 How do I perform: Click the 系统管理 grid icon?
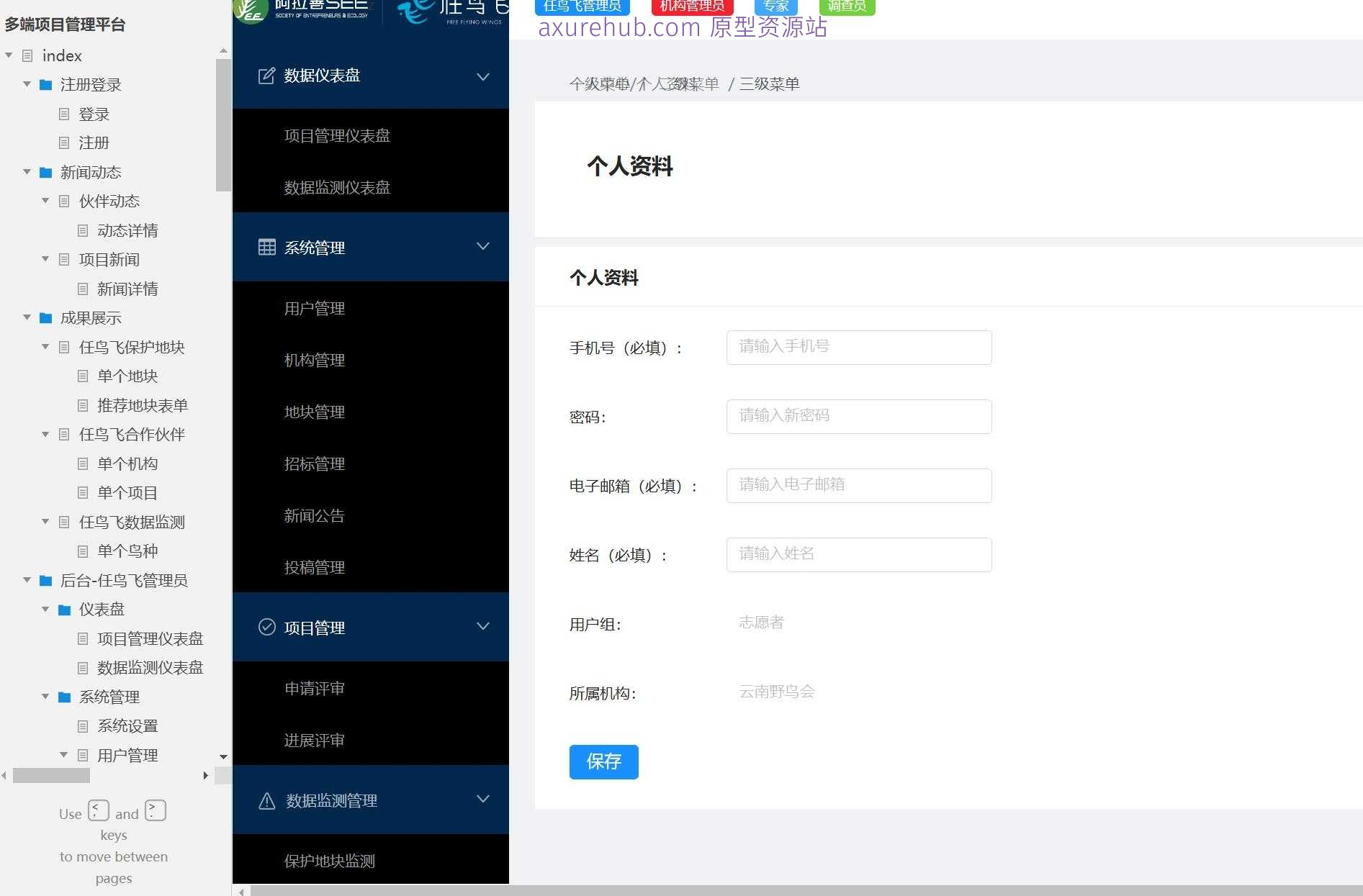266,247
